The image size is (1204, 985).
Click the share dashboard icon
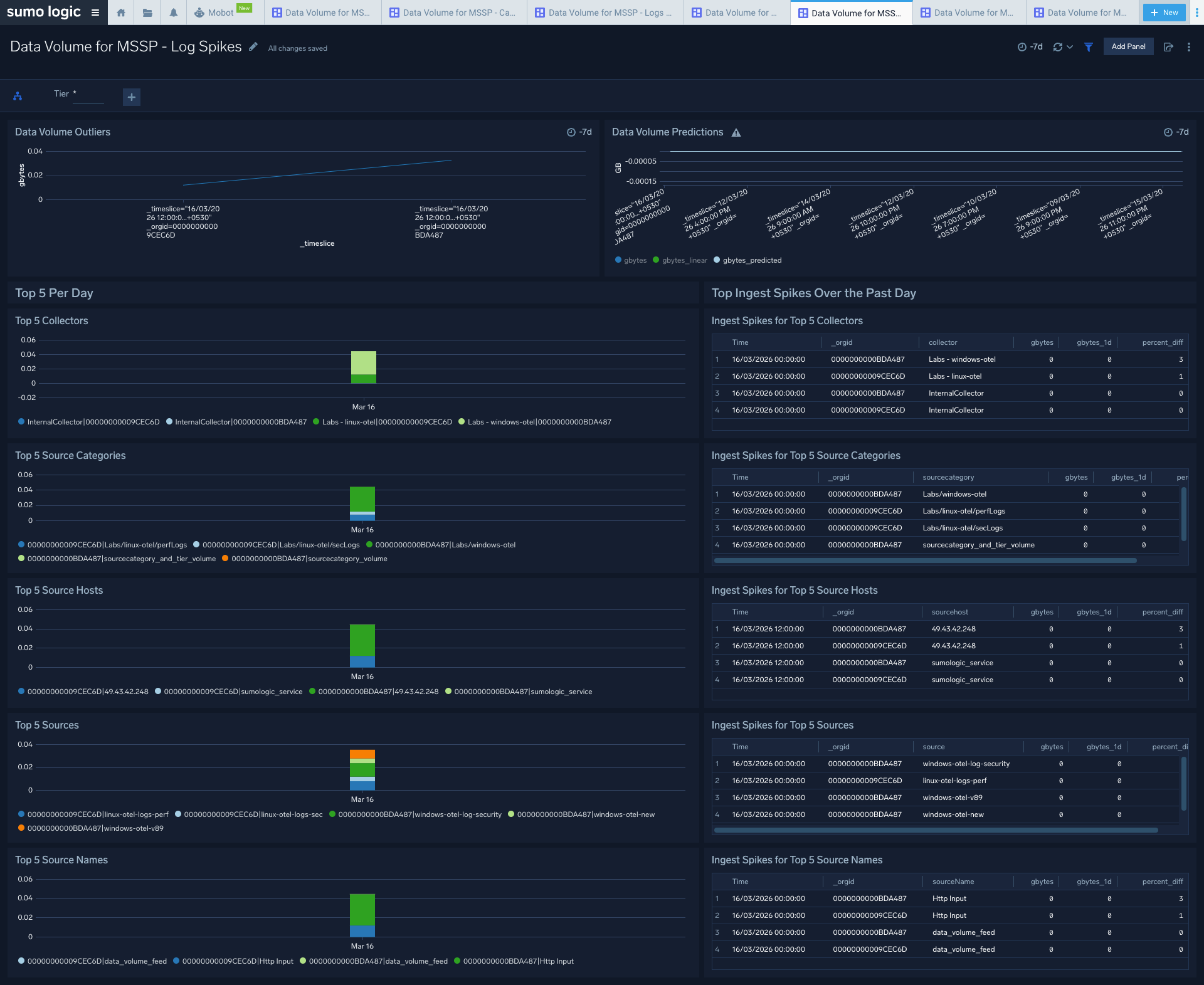coord(1168,47)
